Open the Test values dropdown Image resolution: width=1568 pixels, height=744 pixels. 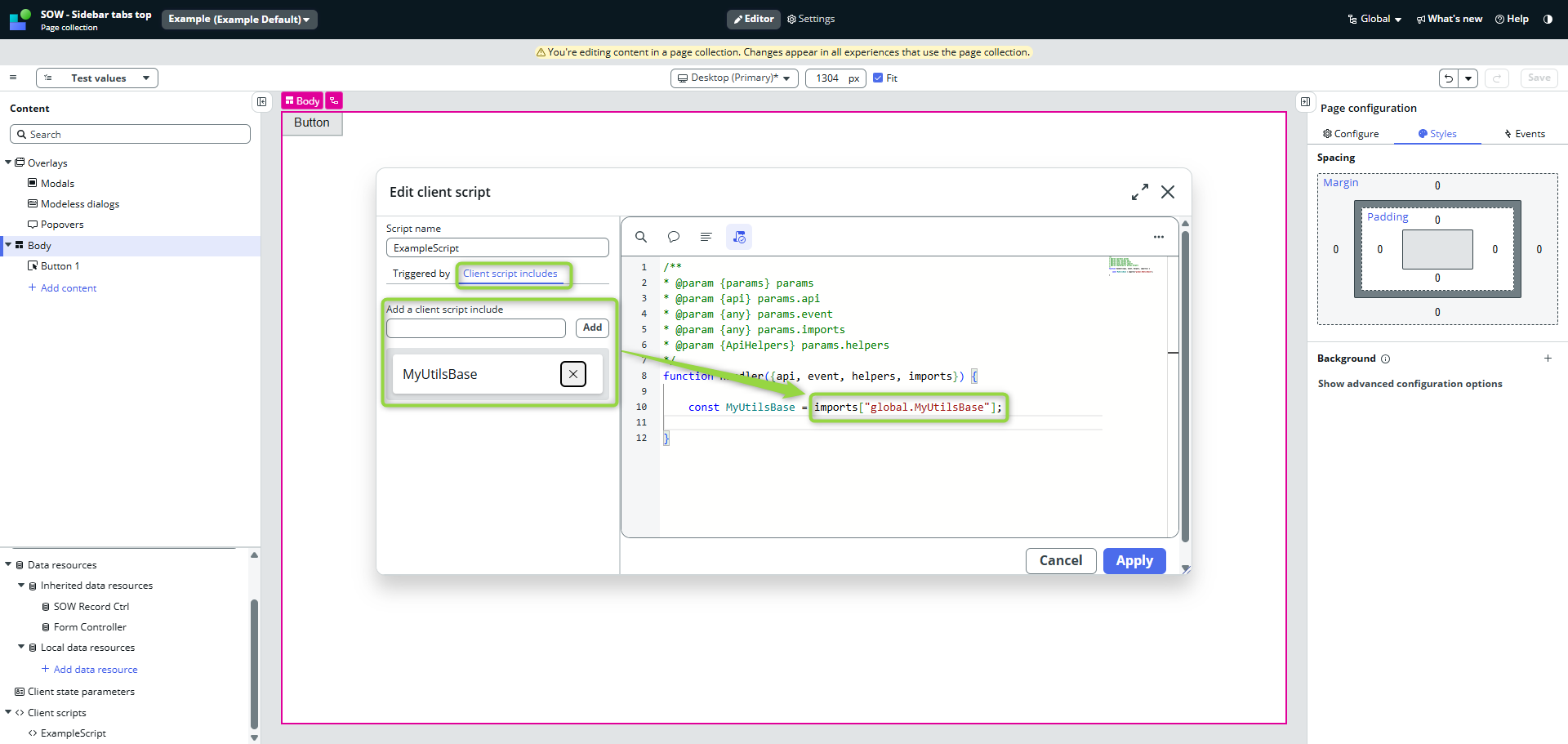[x=97, y=78]
